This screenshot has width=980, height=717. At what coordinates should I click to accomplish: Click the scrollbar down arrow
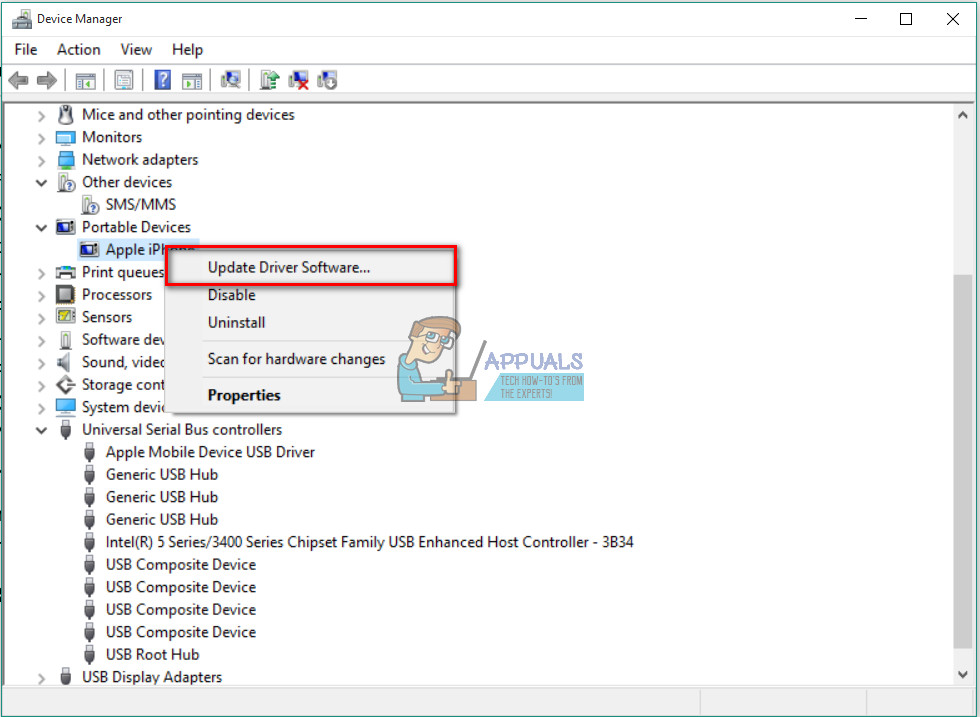click(x=962, y=674)
